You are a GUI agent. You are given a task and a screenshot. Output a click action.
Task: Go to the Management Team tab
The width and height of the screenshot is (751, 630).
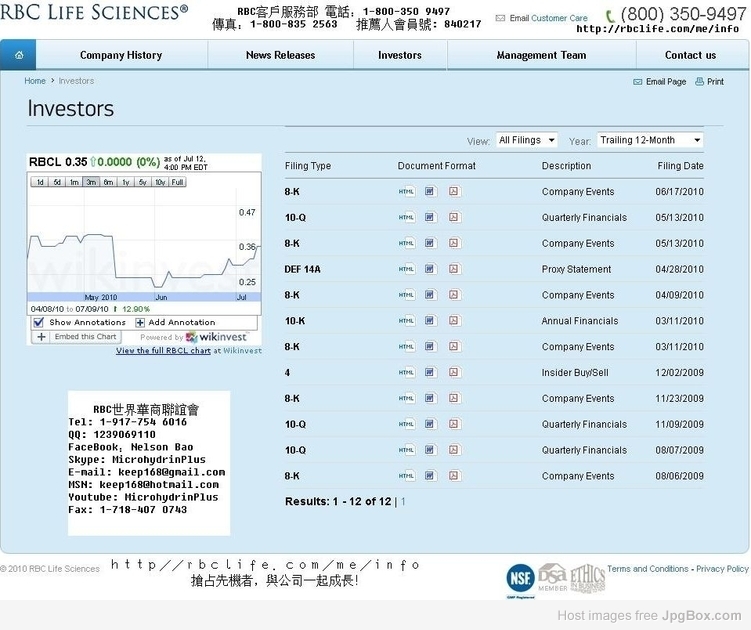[x=541, y=55]
